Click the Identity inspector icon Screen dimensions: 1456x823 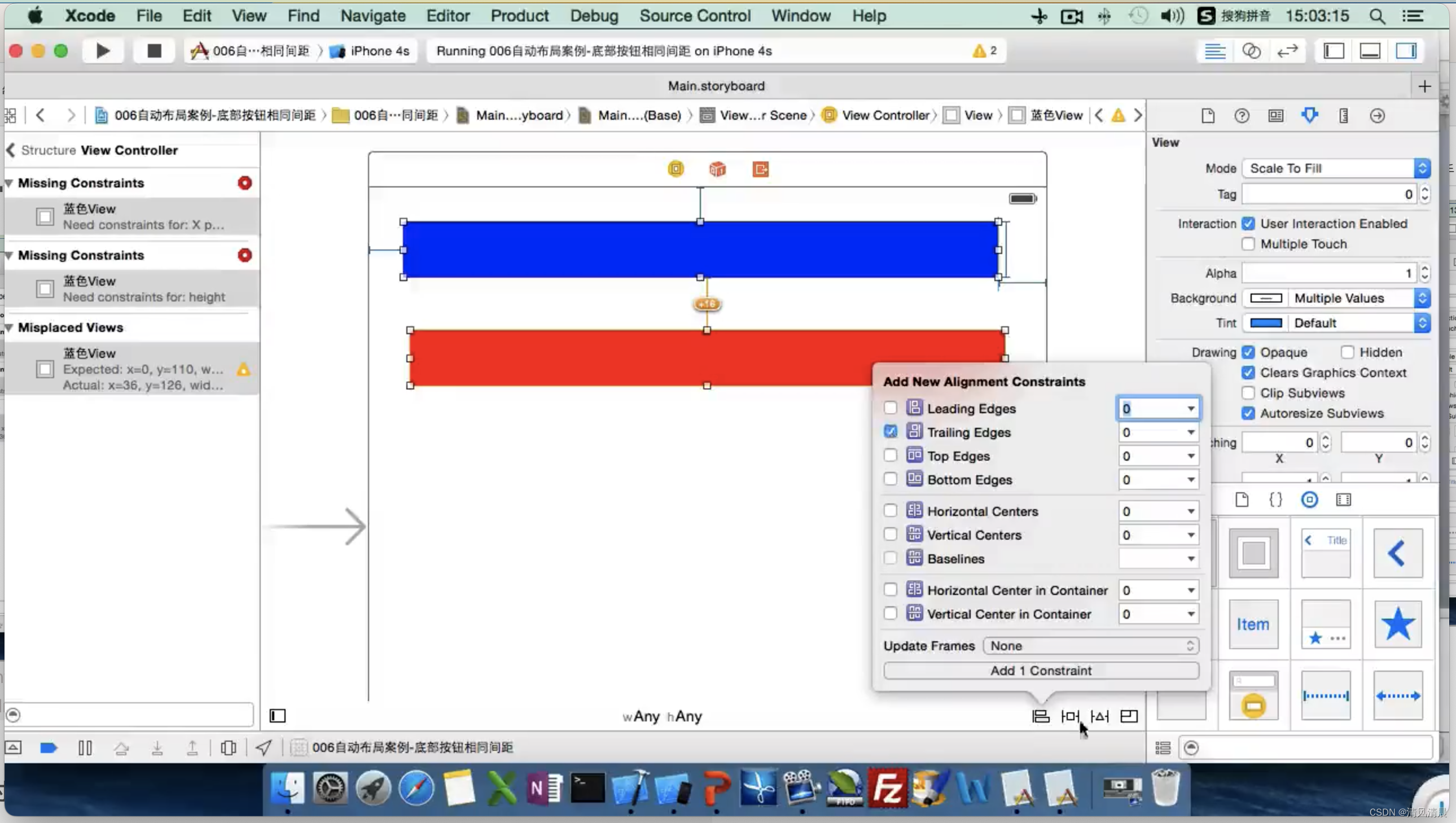pos(1276,115)
